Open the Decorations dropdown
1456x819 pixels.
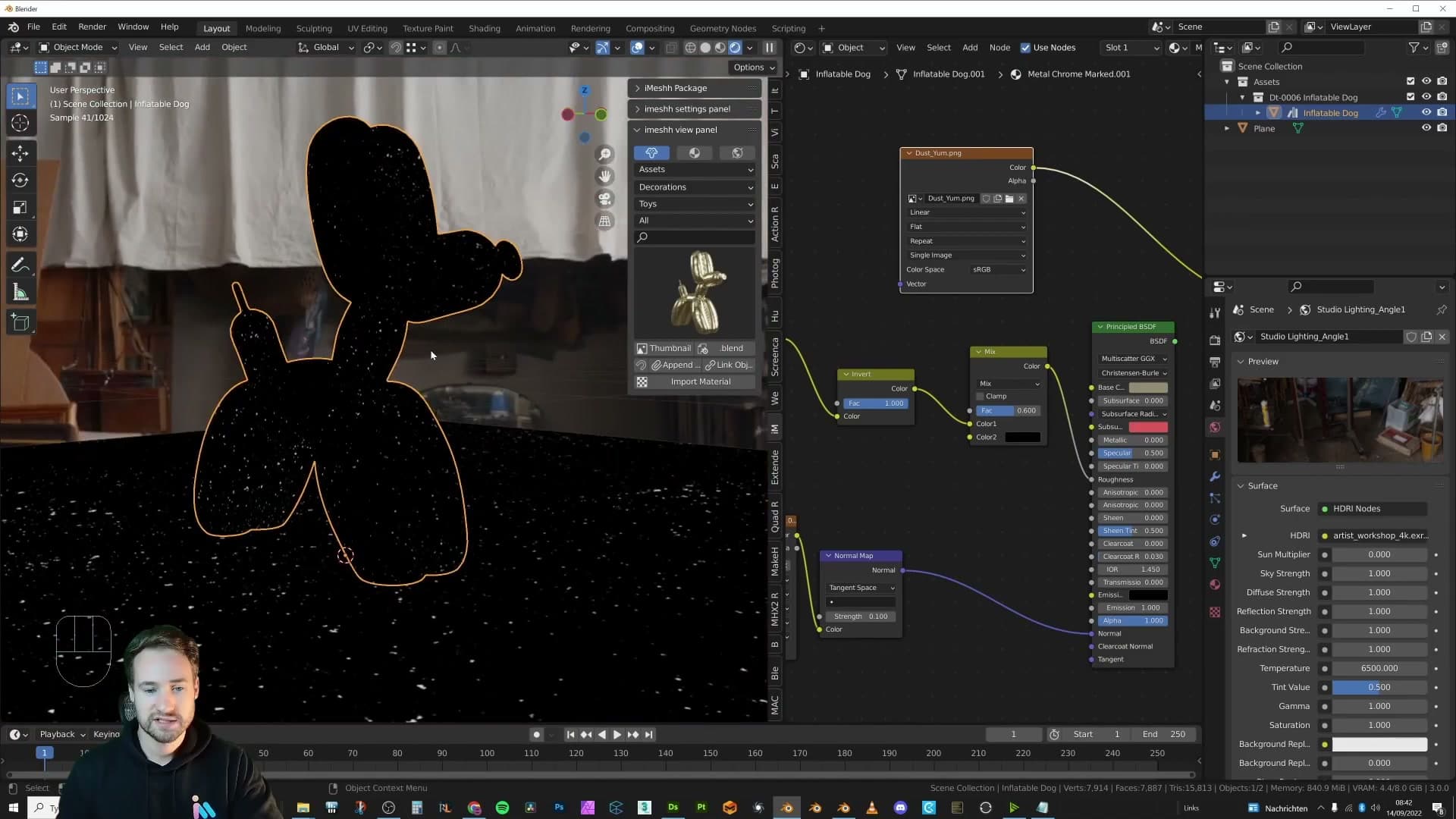coord(695,187)
